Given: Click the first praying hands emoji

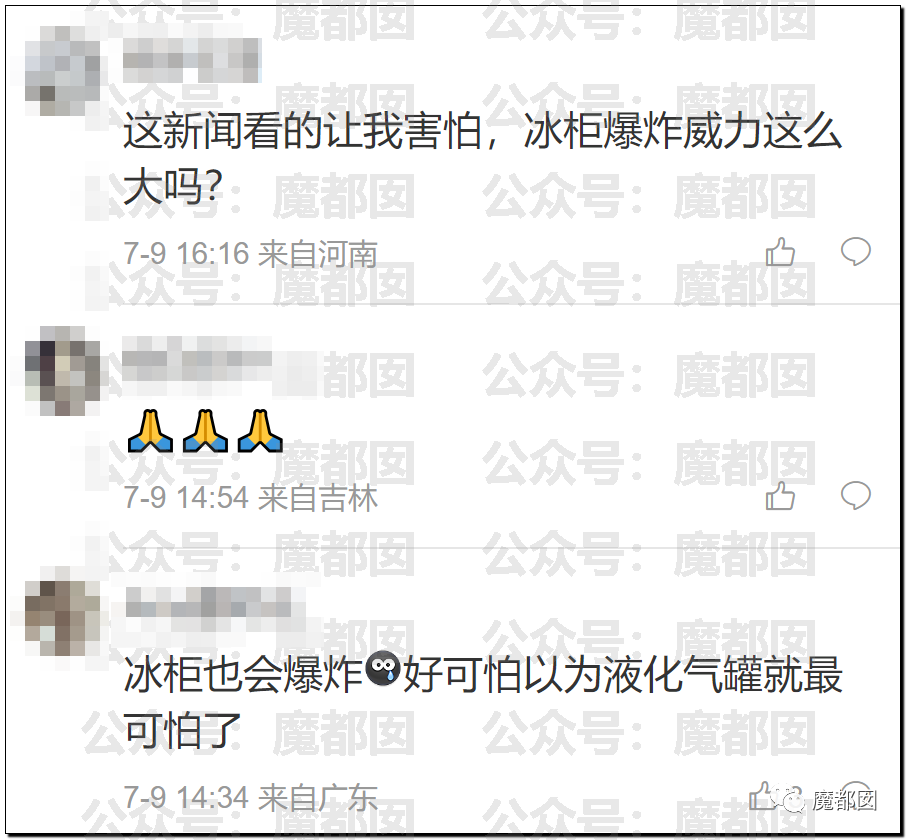Looking at the screenshot, I should (150, 431).
